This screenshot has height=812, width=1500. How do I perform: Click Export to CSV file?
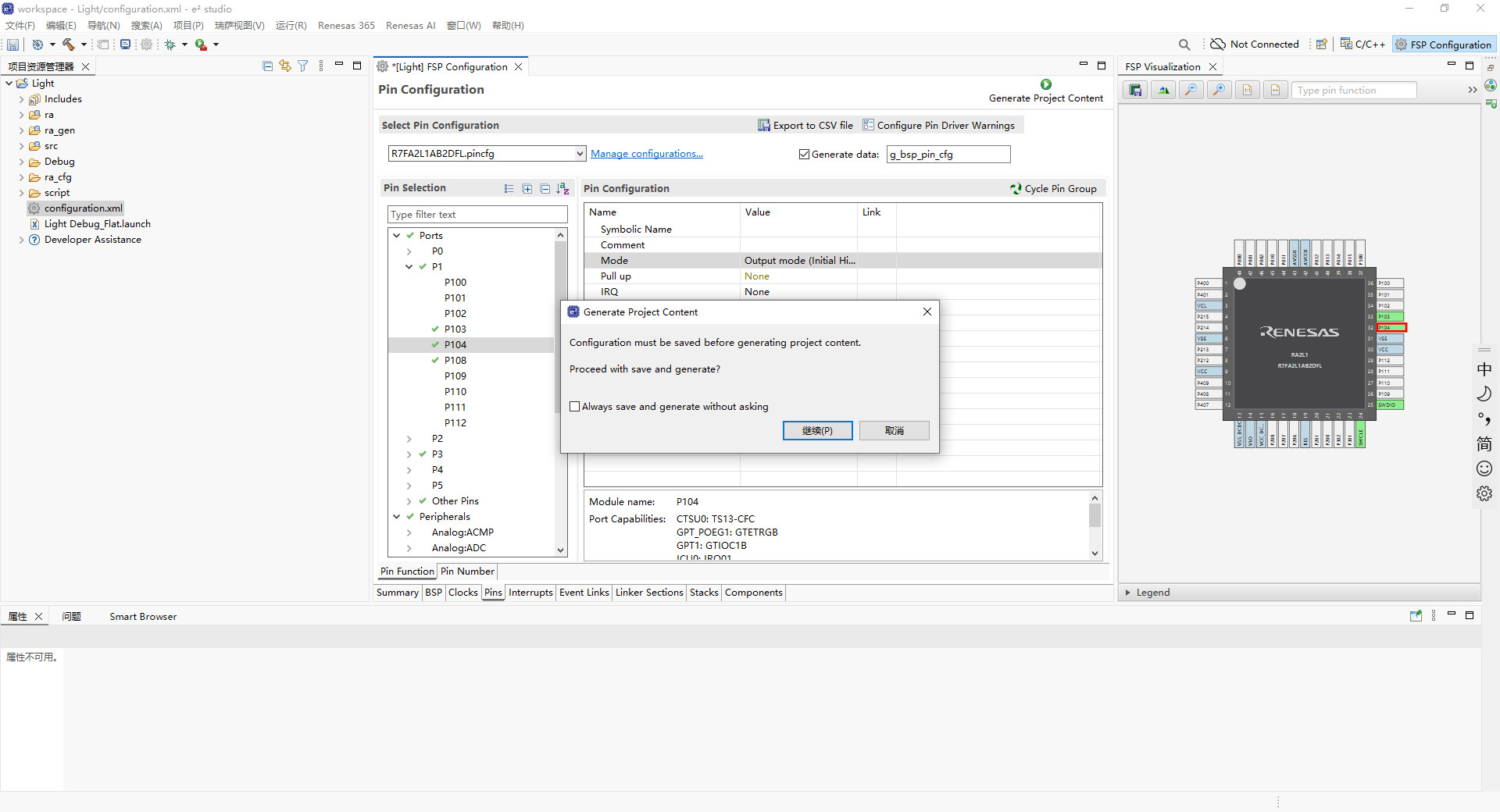805,125
